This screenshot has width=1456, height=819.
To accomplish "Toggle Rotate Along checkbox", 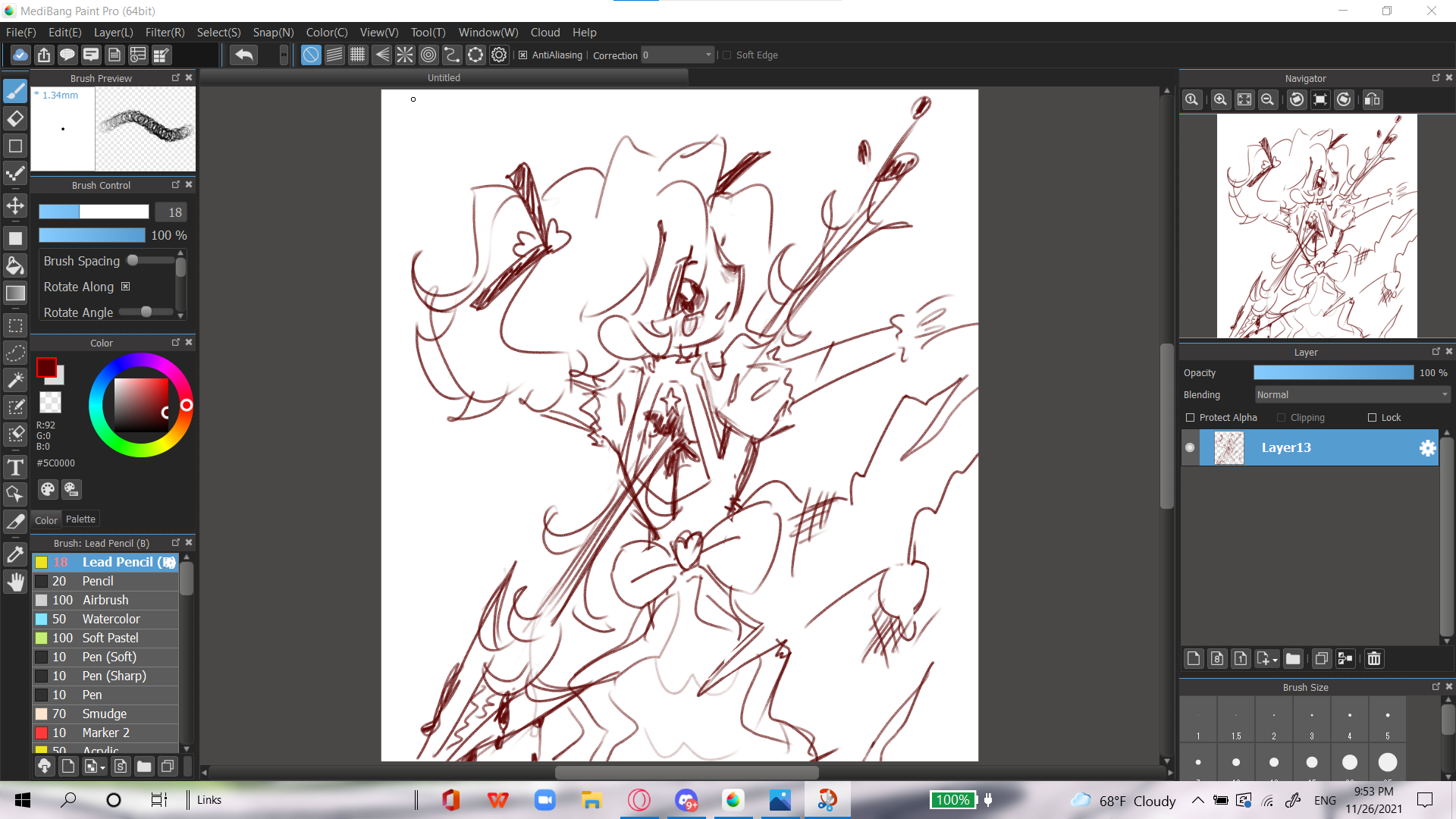I will pos(126,287).
